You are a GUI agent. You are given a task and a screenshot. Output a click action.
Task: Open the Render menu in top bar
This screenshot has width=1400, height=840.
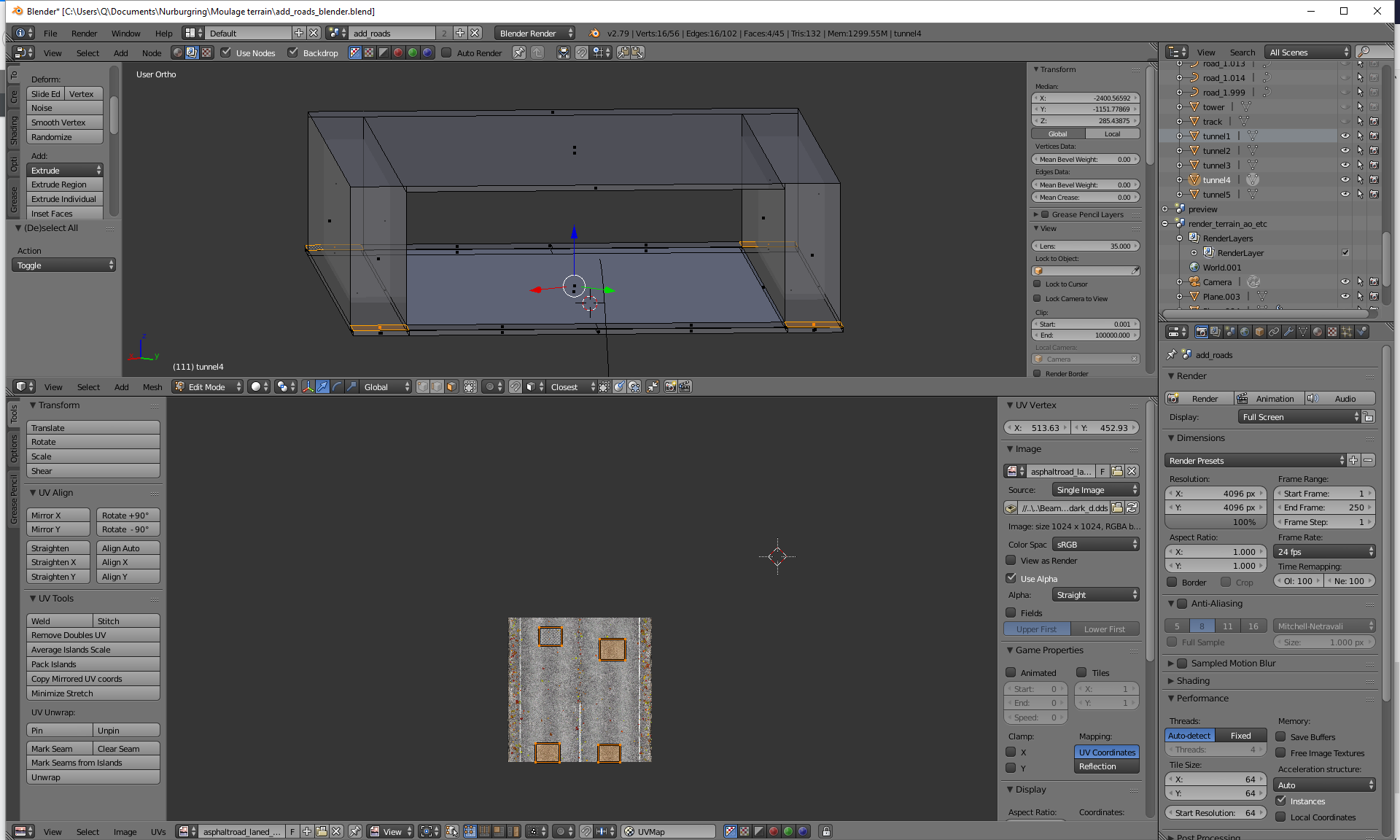[x=84, y=34]
